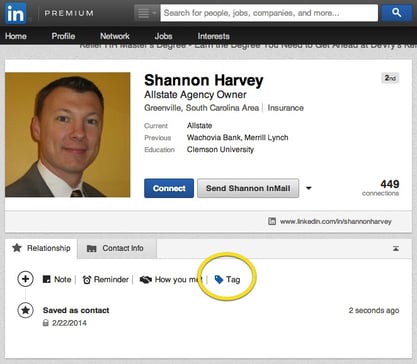This screenshot has height=364, width=417.
Task: Expand the arrow next to Send InMail
Action: point(309,188)
